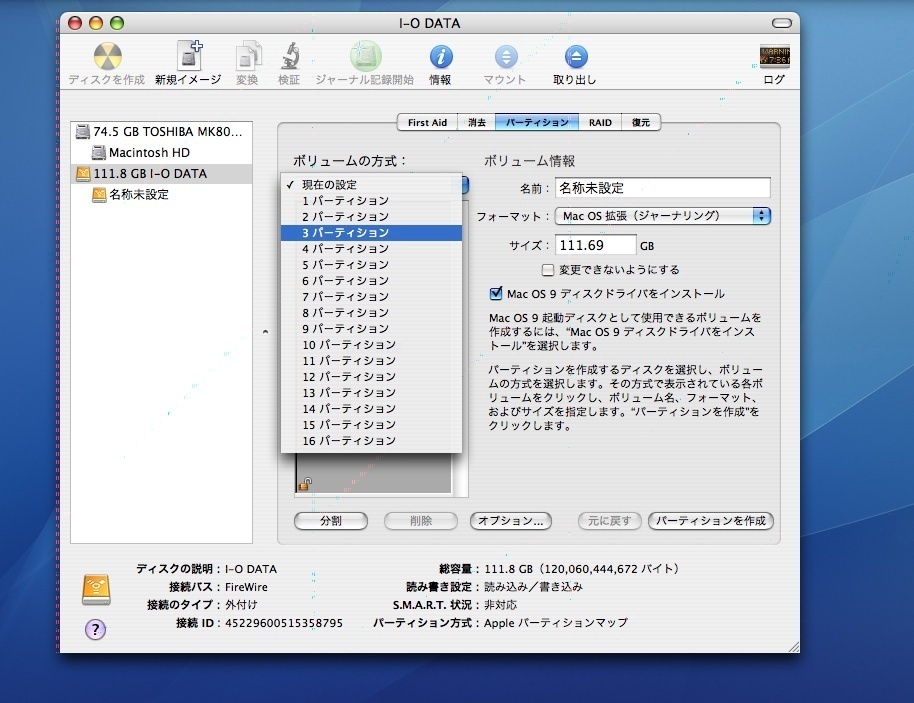Click the オプション… options button
Image resolution: width=914 pixels, height=703 pixels.
511,521
